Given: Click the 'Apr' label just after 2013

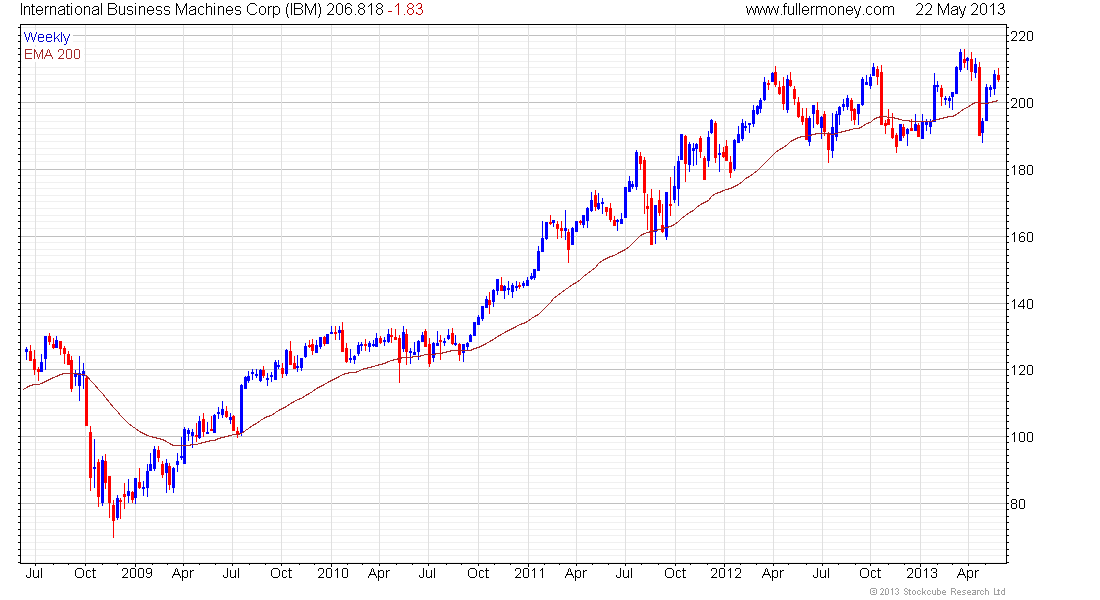Looking at the screenshot, I should coord(968,573).
